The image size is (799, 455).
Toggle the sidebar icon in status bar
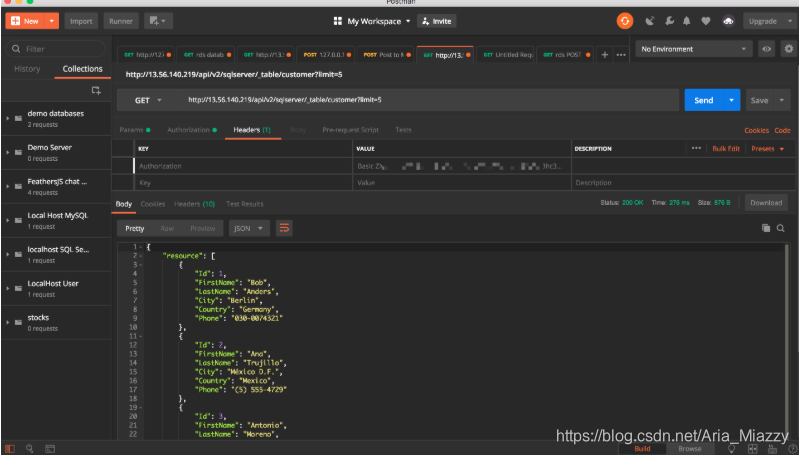(x=10, y=449)
